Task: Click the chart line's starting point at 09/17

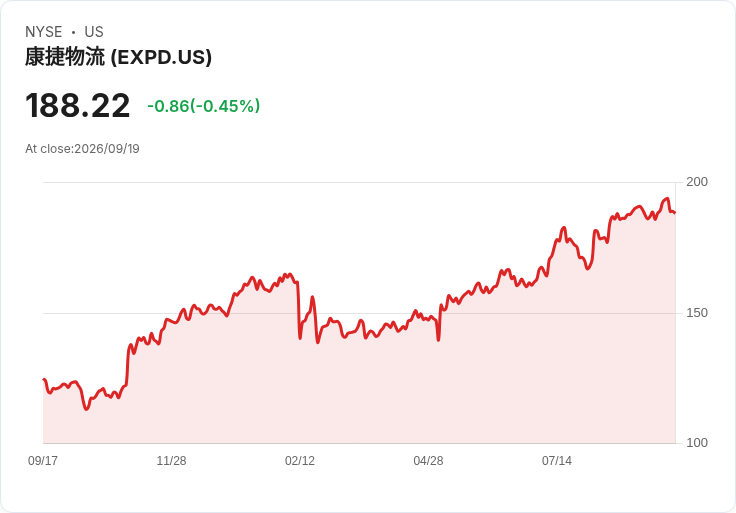Action: [x=44, y=379]
